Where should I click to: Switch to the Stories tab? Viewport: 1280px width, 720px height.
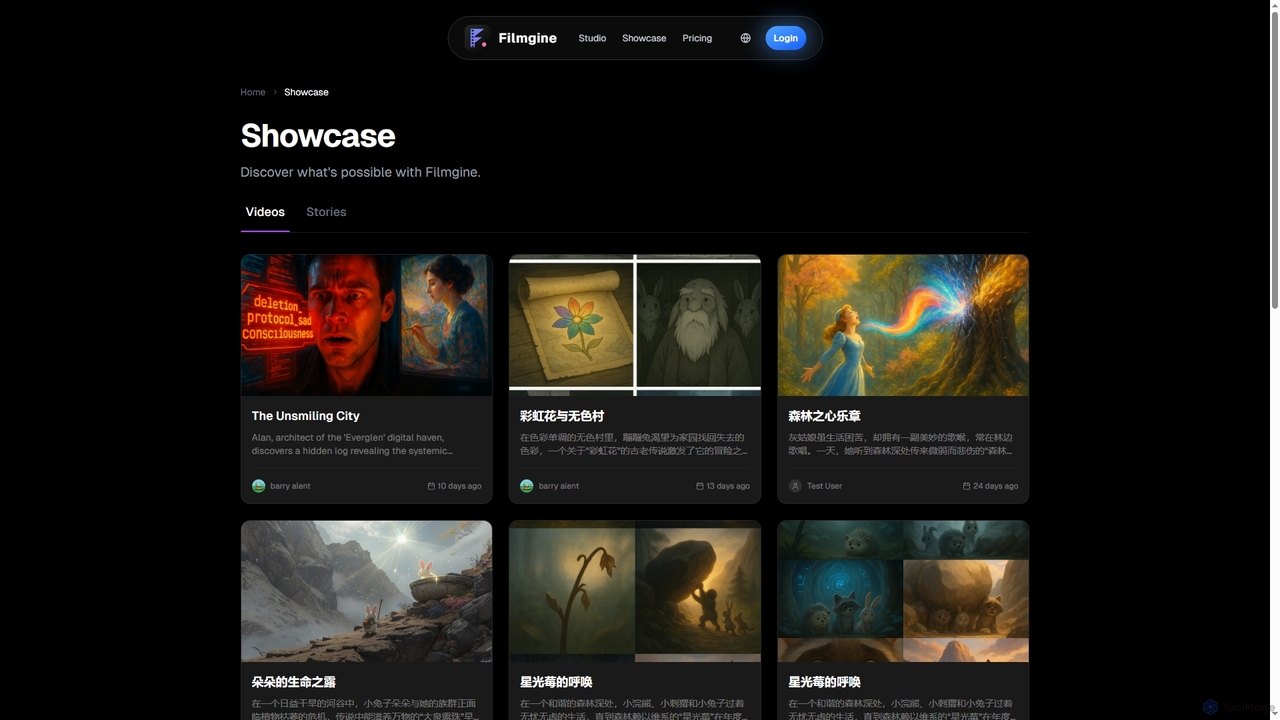click(x=326, y=212)
